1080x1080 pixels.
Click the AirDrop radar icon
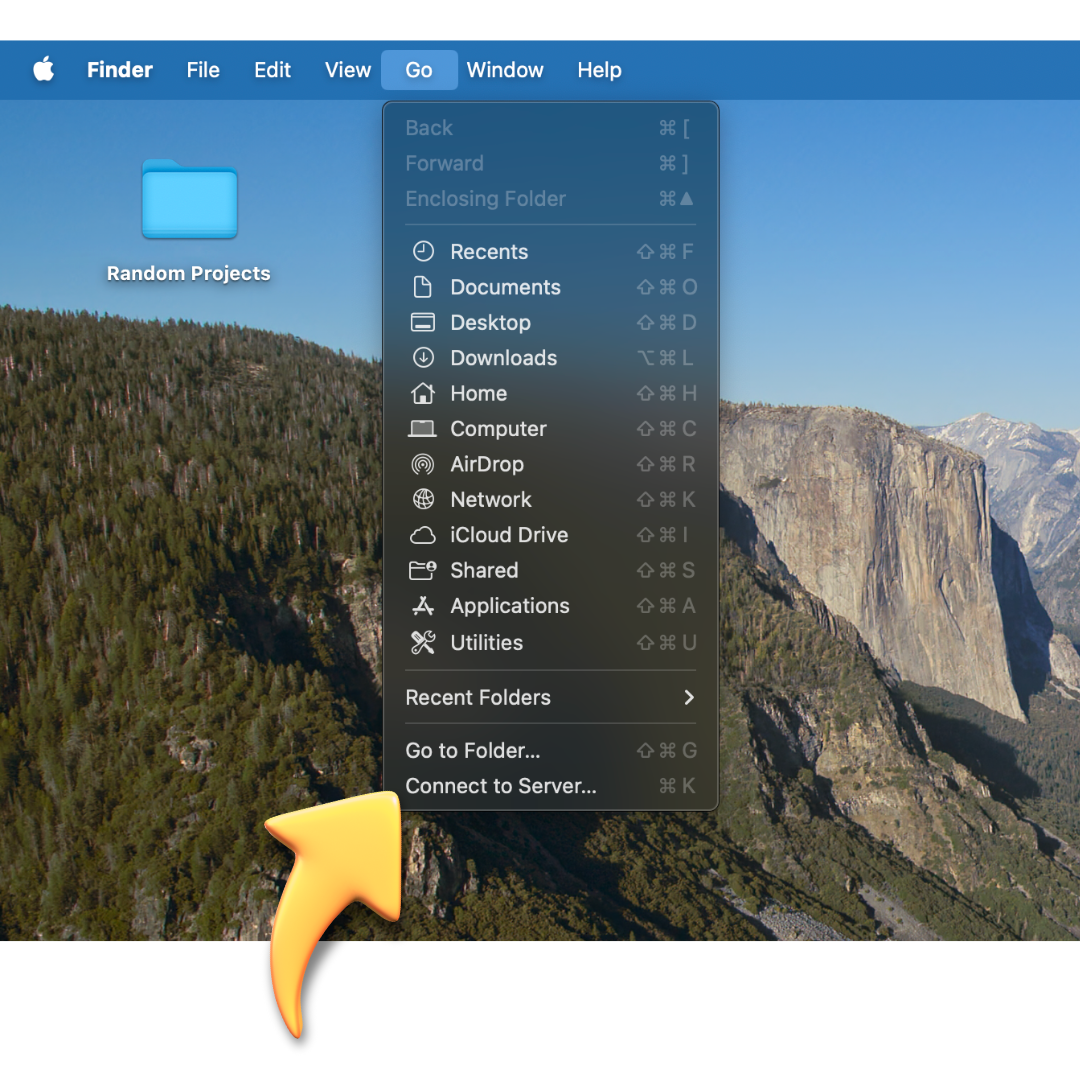423,464
